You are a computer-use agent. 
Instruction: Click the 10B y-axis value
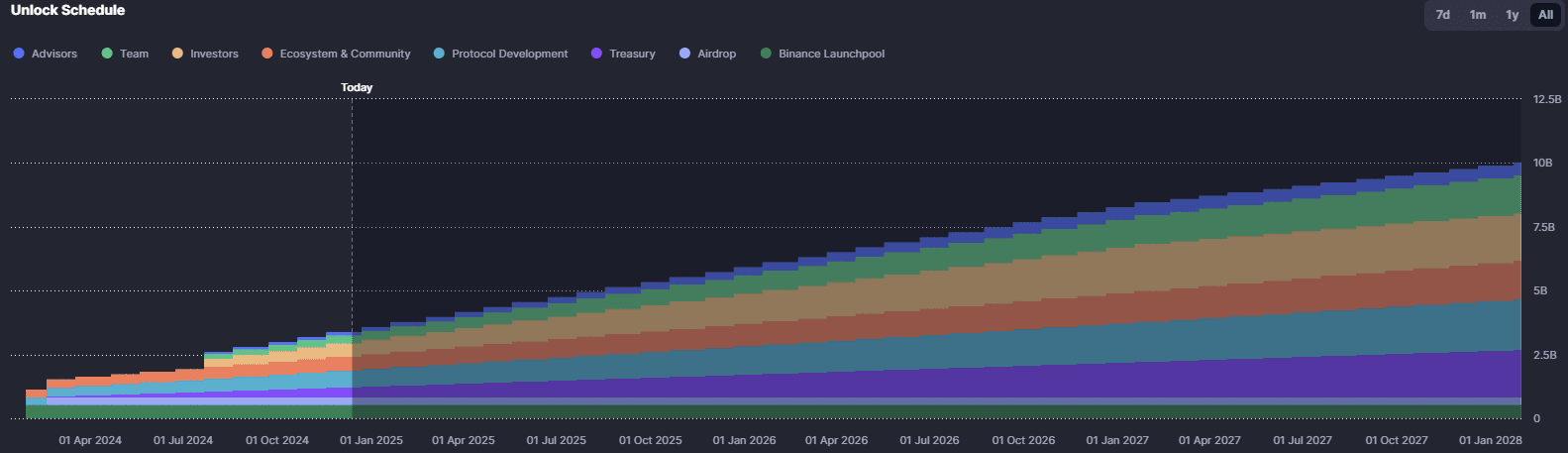click(x=1542, y=163)
